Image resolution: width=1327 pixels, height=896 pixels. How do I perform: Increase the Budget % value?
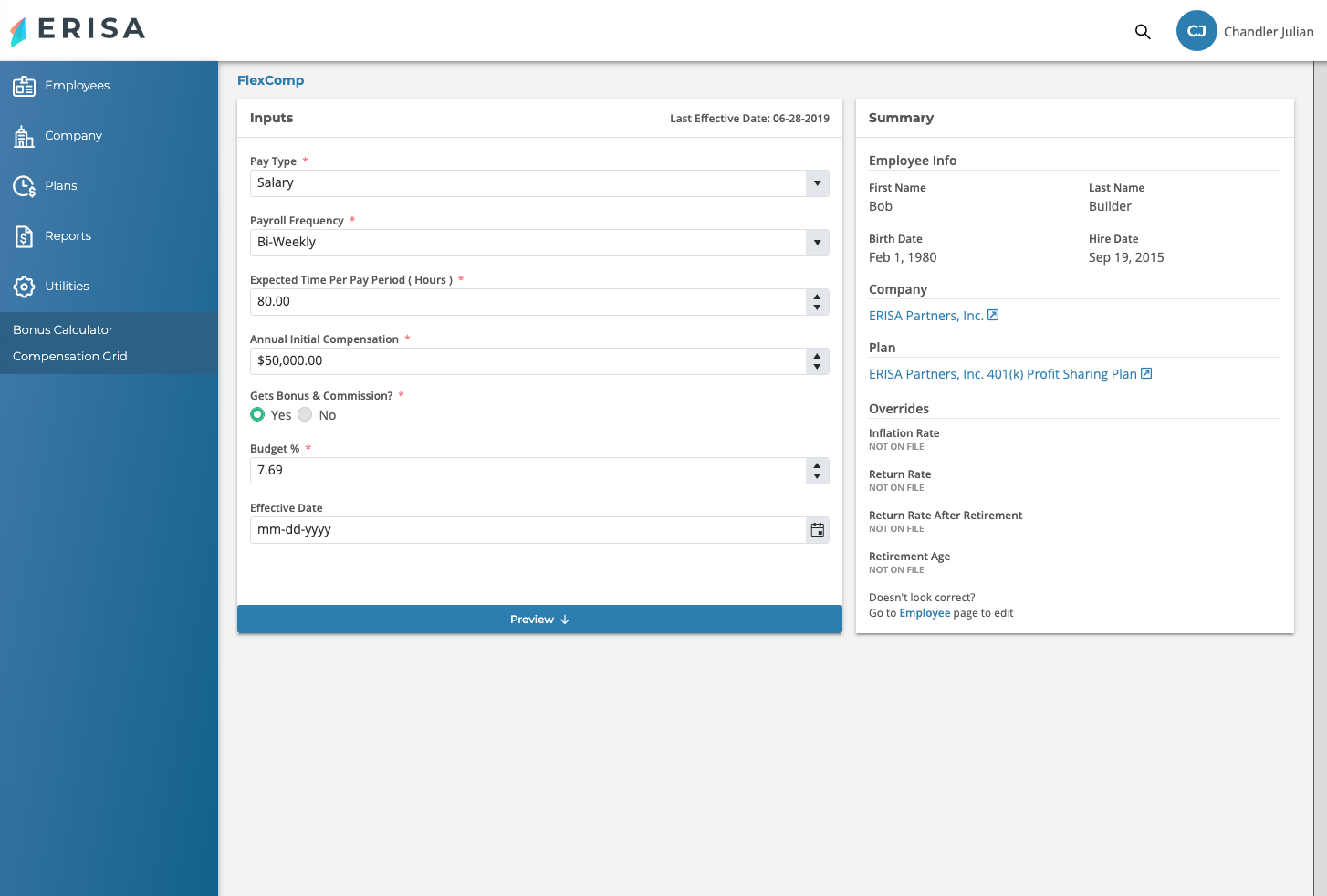tap(818, 465)
